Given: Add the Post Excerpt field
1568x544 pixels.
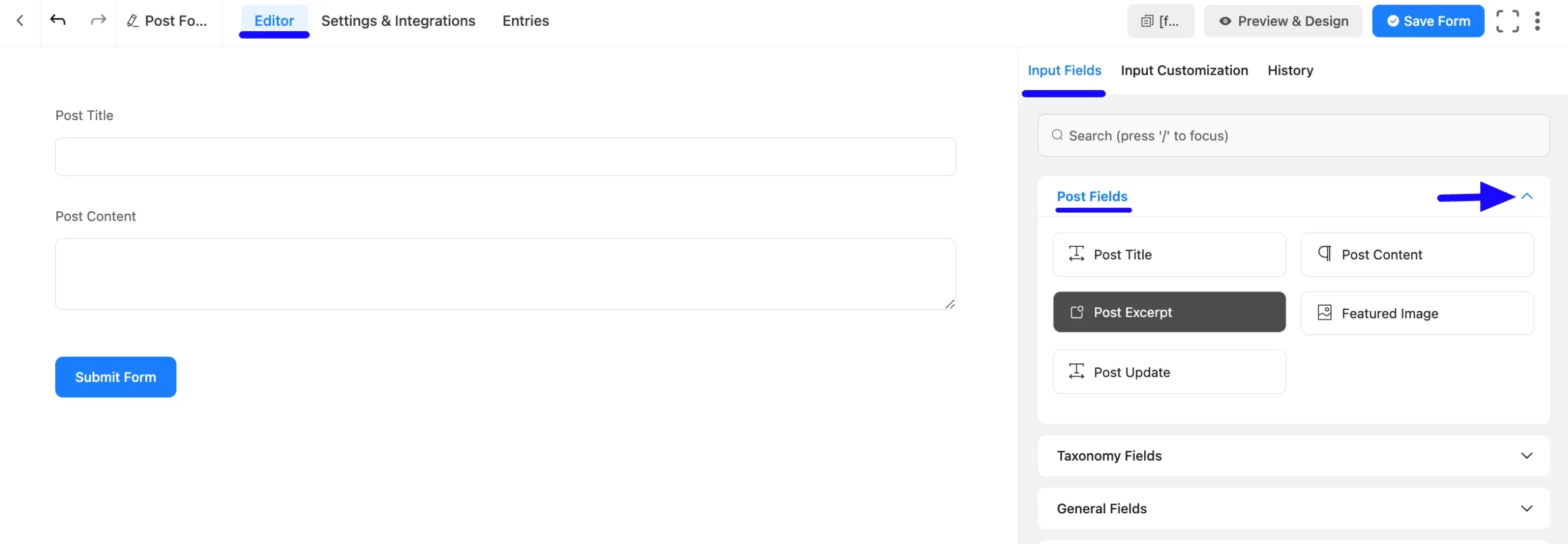Looking at the screenshot, I should click(1169, 312).
